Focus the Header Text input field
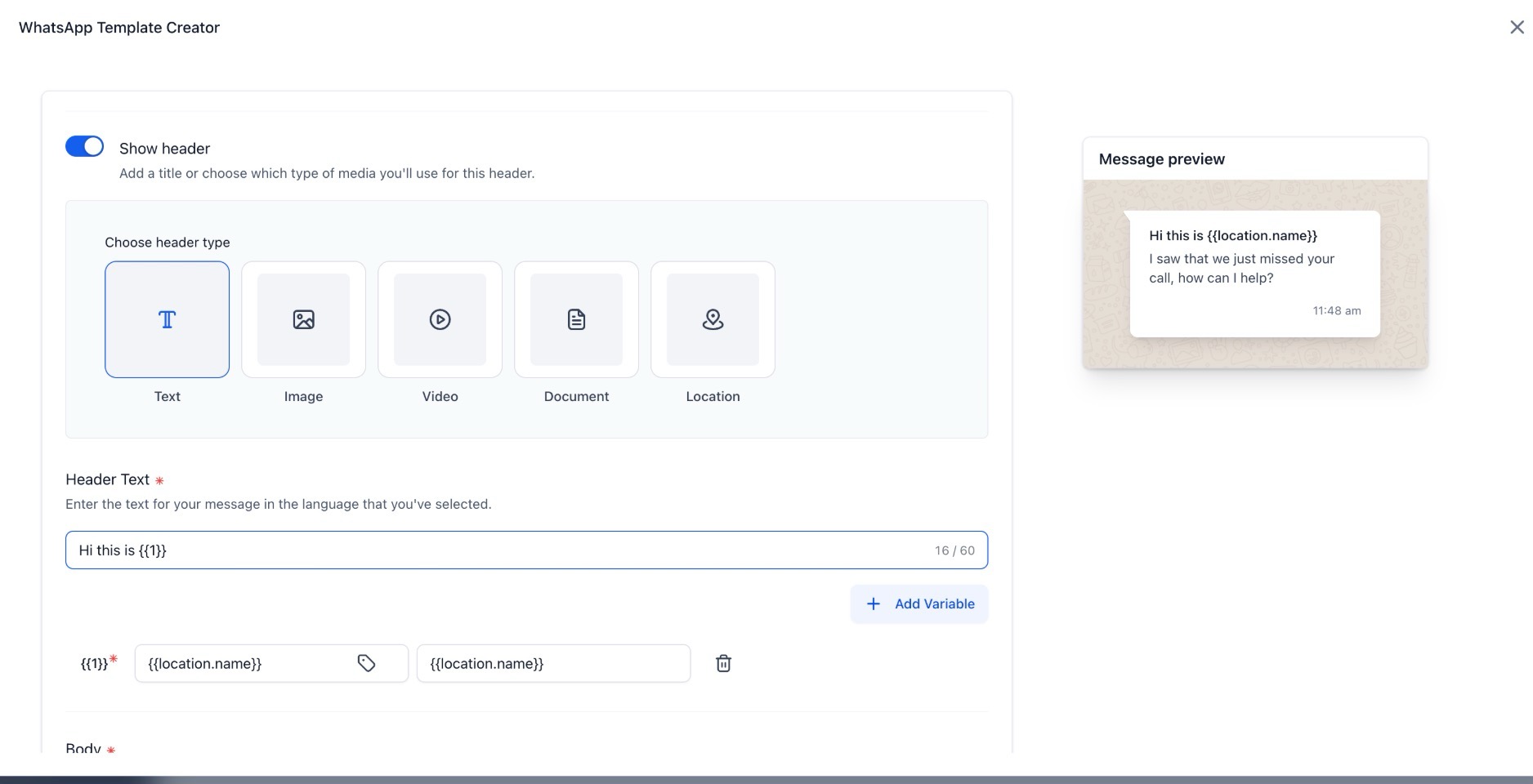Screen dimensions: 1533x784 click(490, 550)
